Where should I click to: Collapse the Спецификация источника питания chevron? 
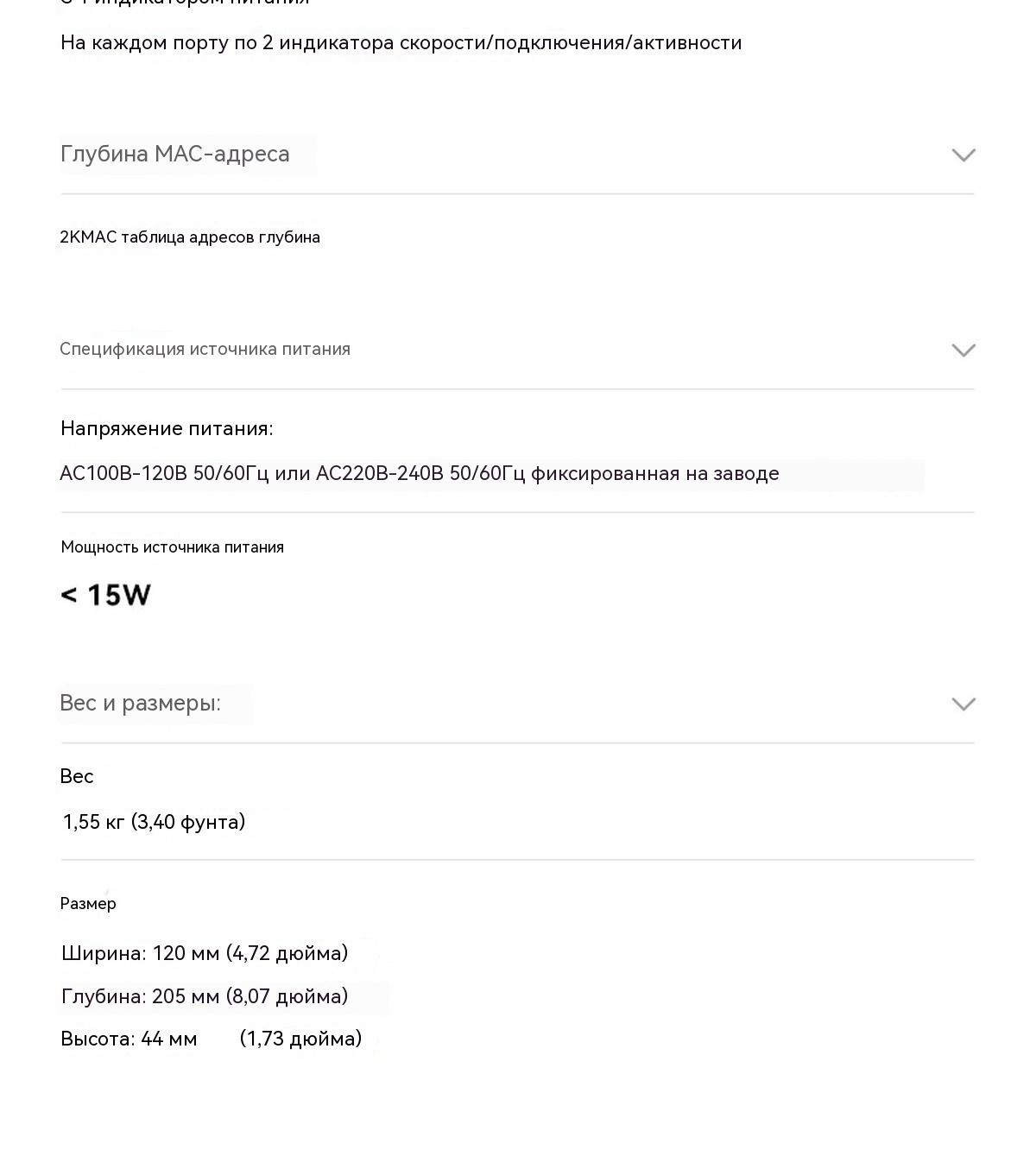coord(963,351)
